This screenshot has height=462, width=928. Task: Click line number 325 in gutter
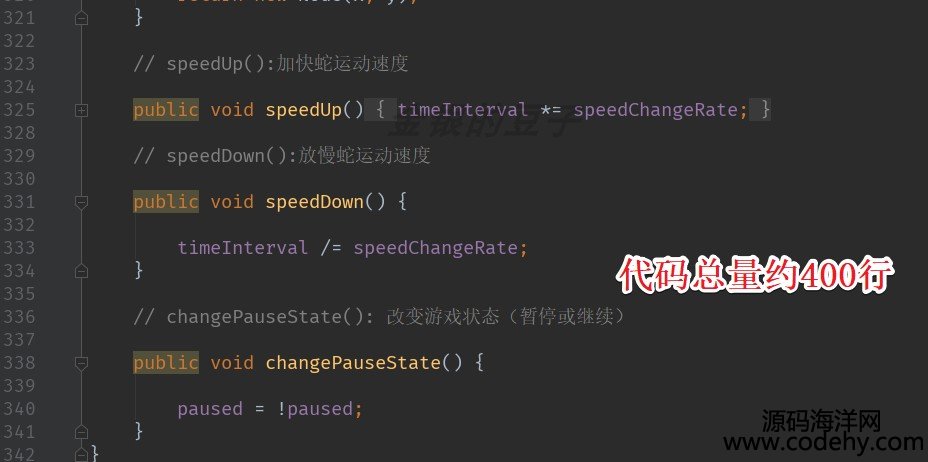pos(19,110)
